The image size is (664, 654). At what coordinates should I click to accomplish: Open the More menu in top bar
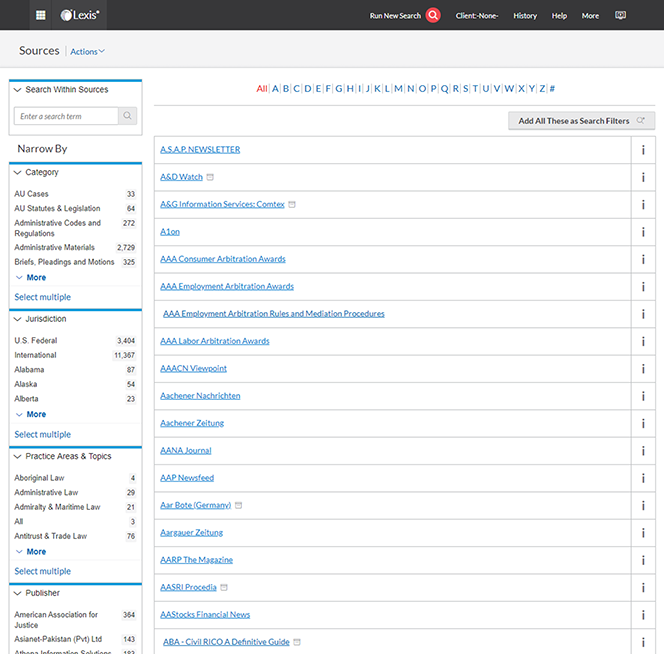pyautogui.click(x=590, y=16)
